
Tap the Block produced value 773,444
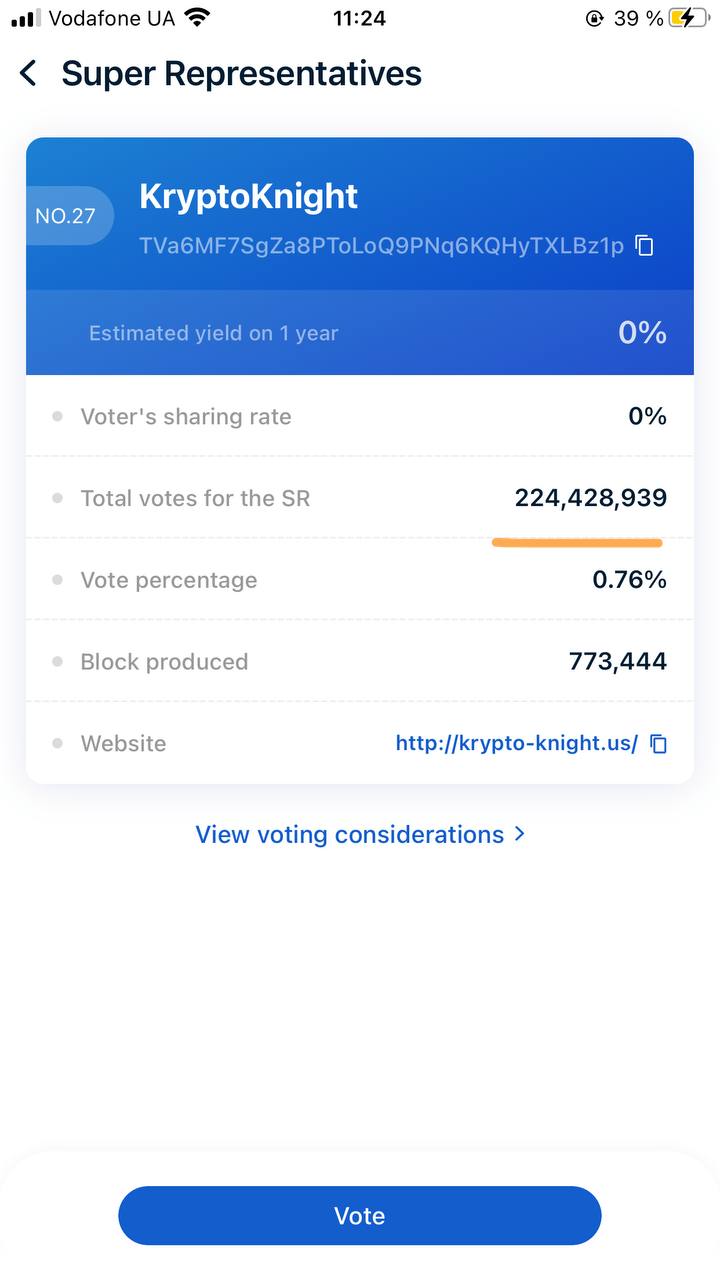click(618, 662)
